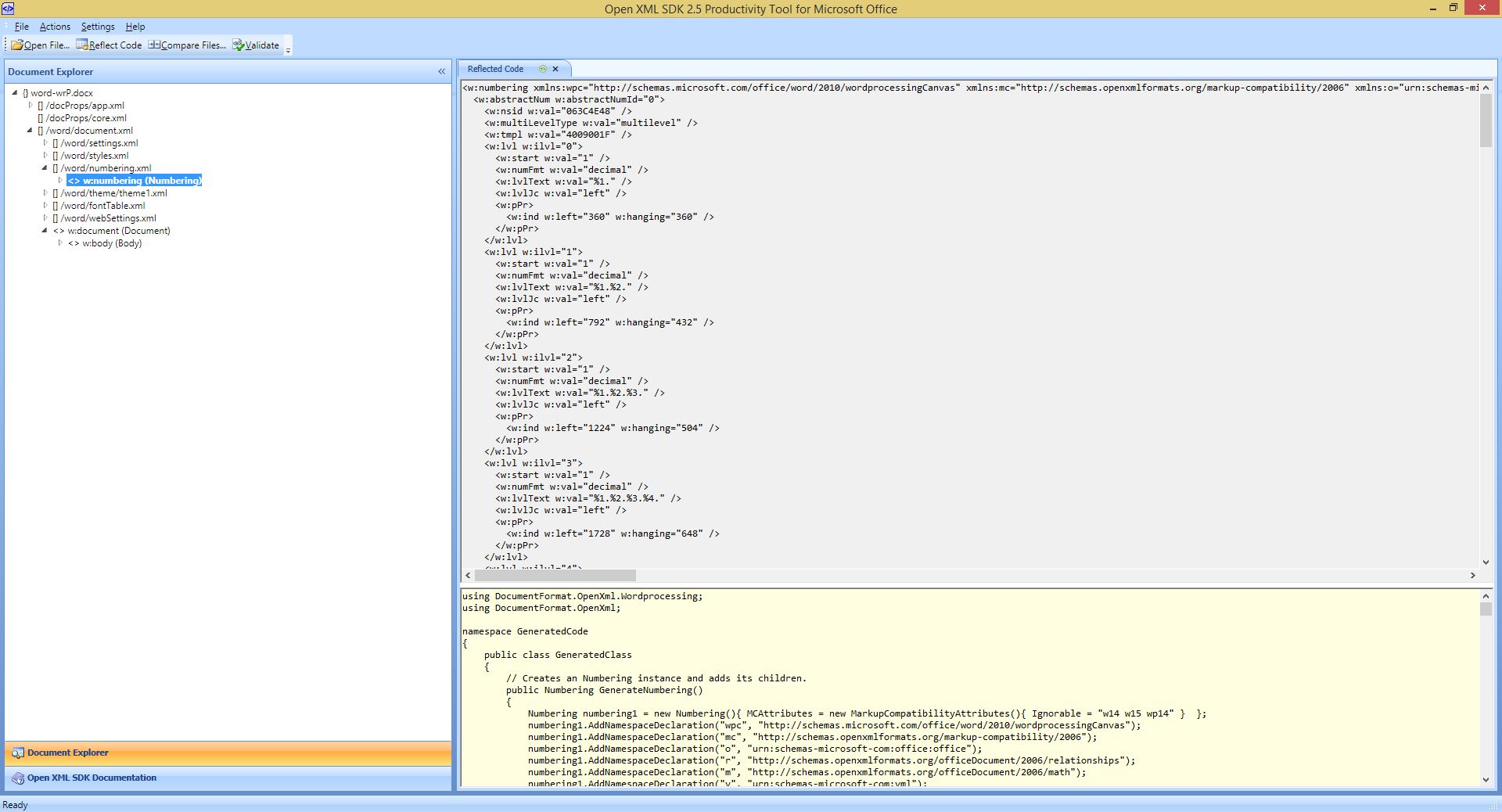Expand the /word/theme/theme1.xml node
This screenshot has width=1502, height=812.
45,192
